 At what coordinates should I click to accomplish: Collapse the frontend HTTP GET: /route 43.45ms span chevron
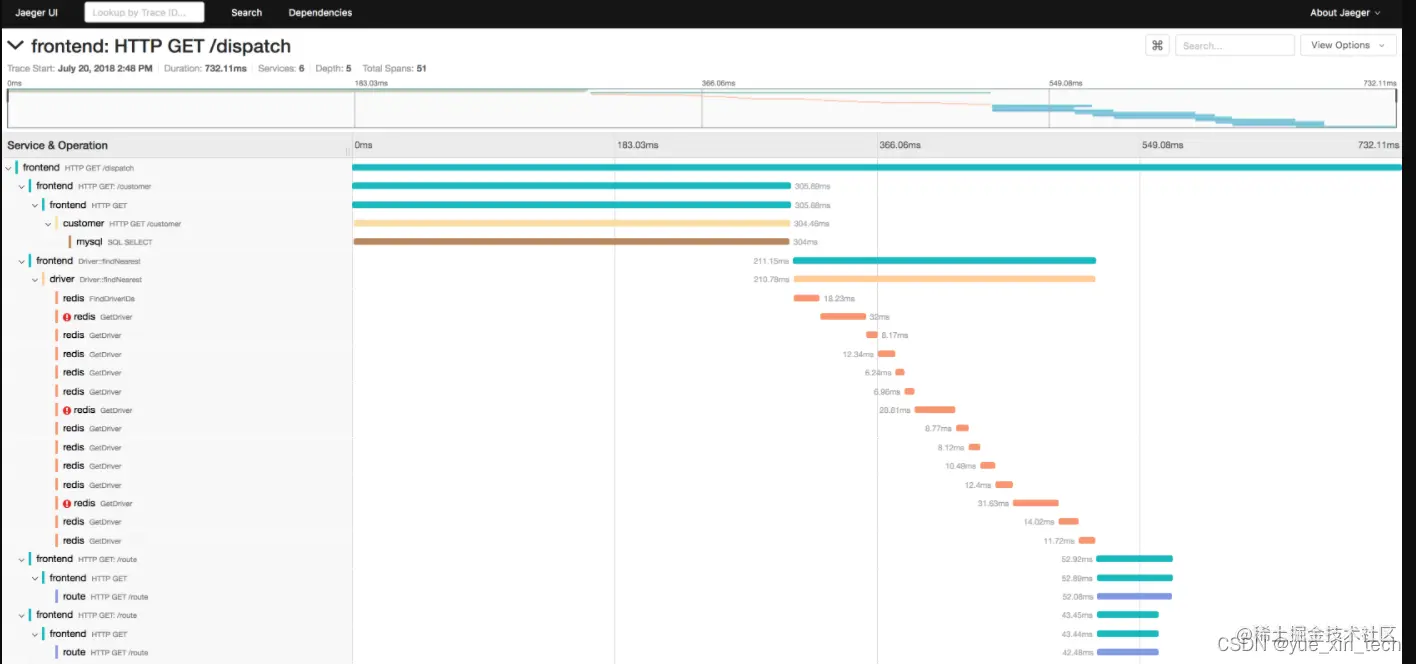[22, 615]
